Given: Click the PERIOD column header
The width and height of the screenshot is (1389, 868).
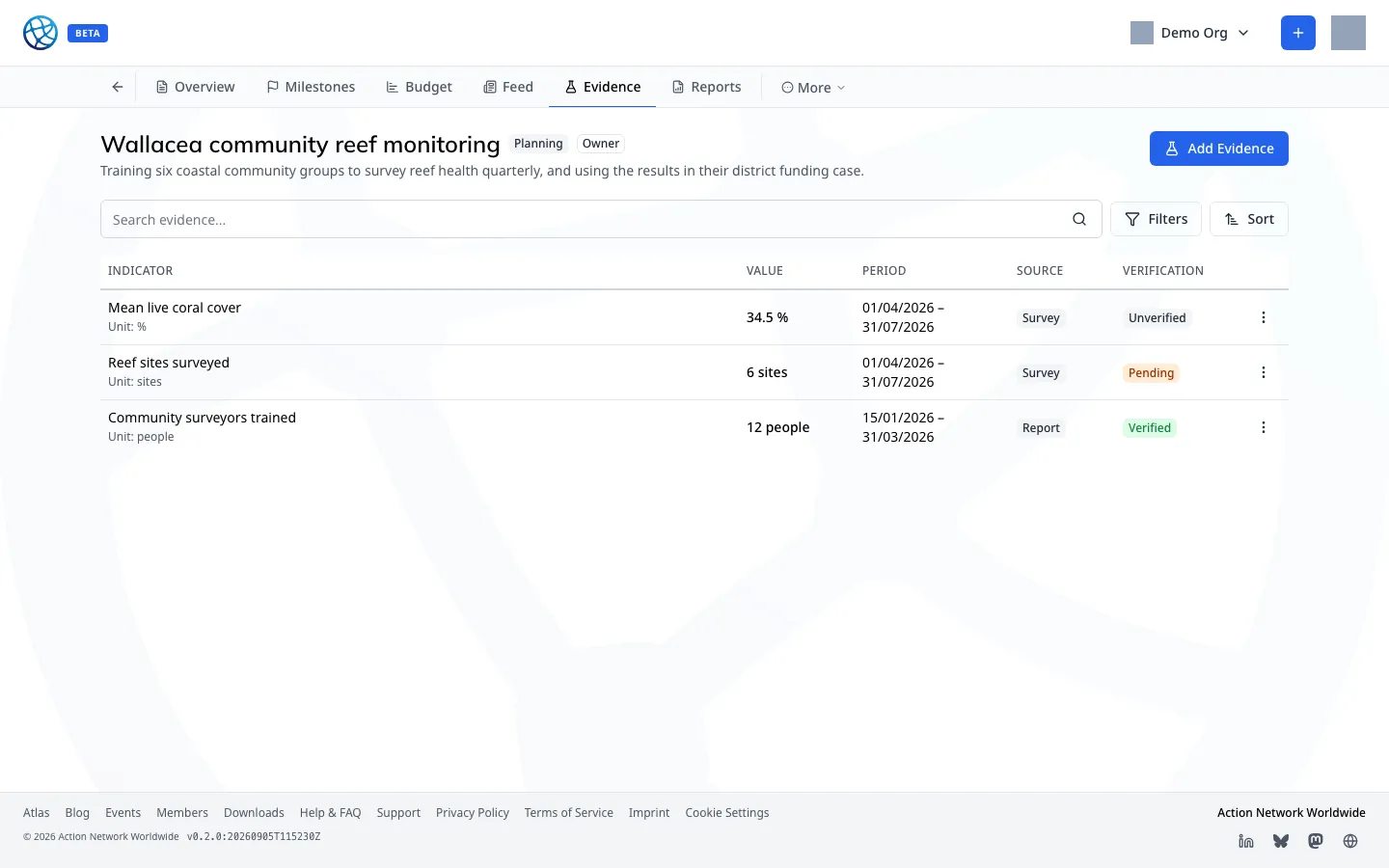Looking at the screenshot, I should tap(885, 271).
